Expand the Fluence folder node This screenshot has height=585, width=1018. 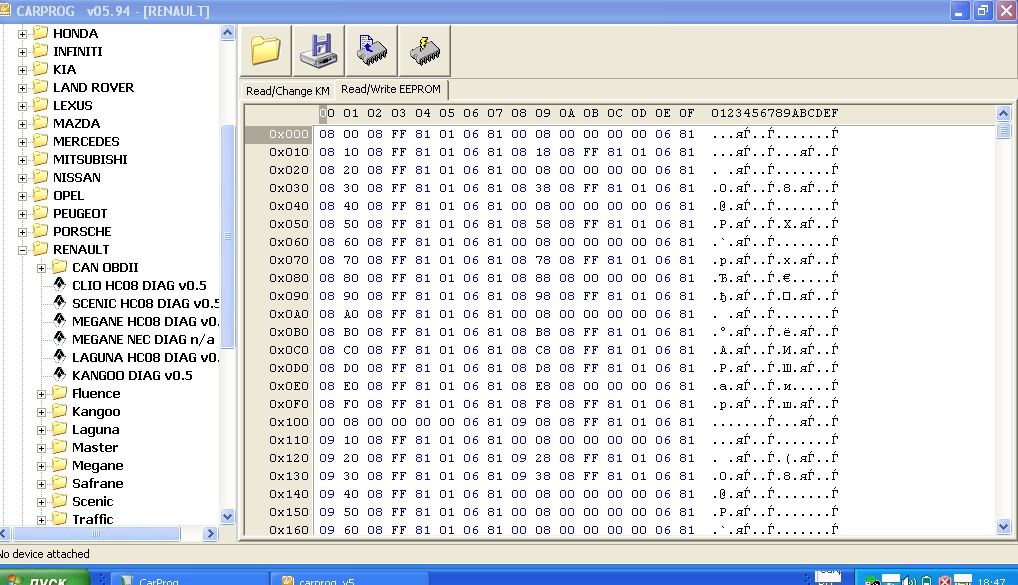42,394
